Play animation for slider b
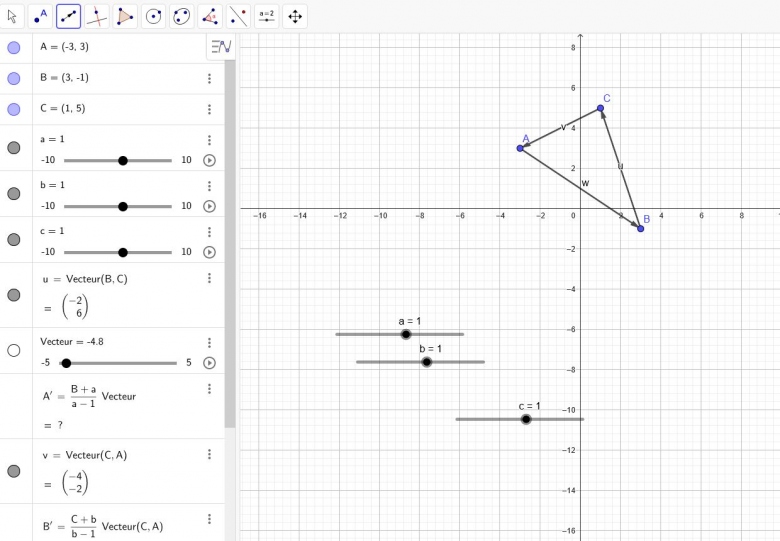Image resolution: width=780 pixels, height=541 pixels. 209,206
